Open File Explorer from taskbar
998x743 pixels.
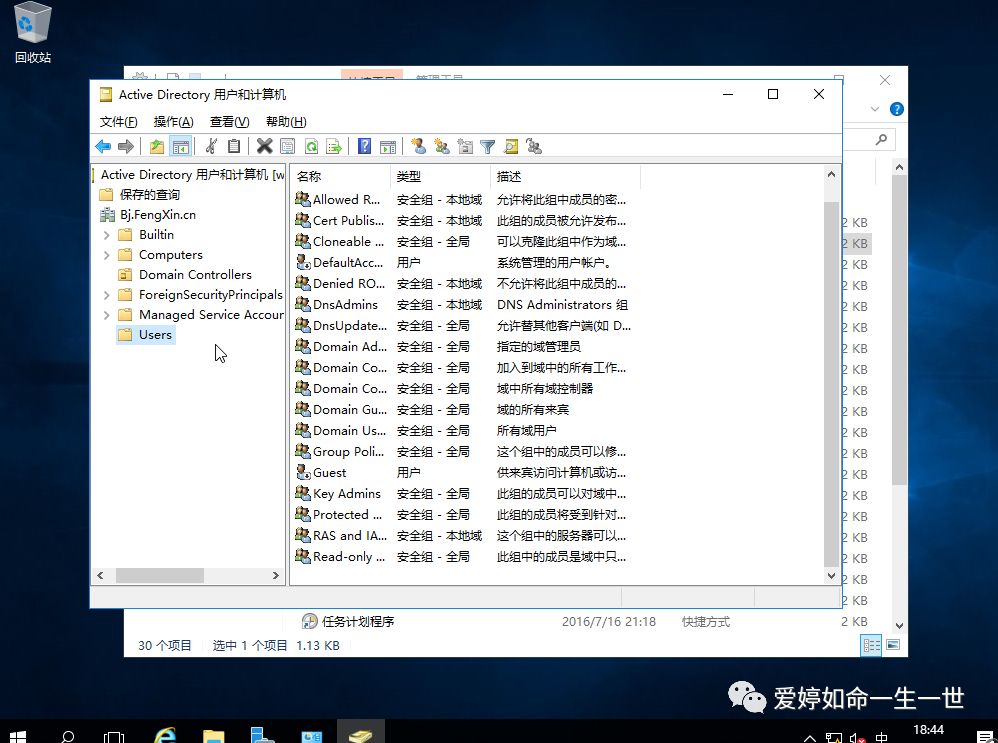click(214, 735)
